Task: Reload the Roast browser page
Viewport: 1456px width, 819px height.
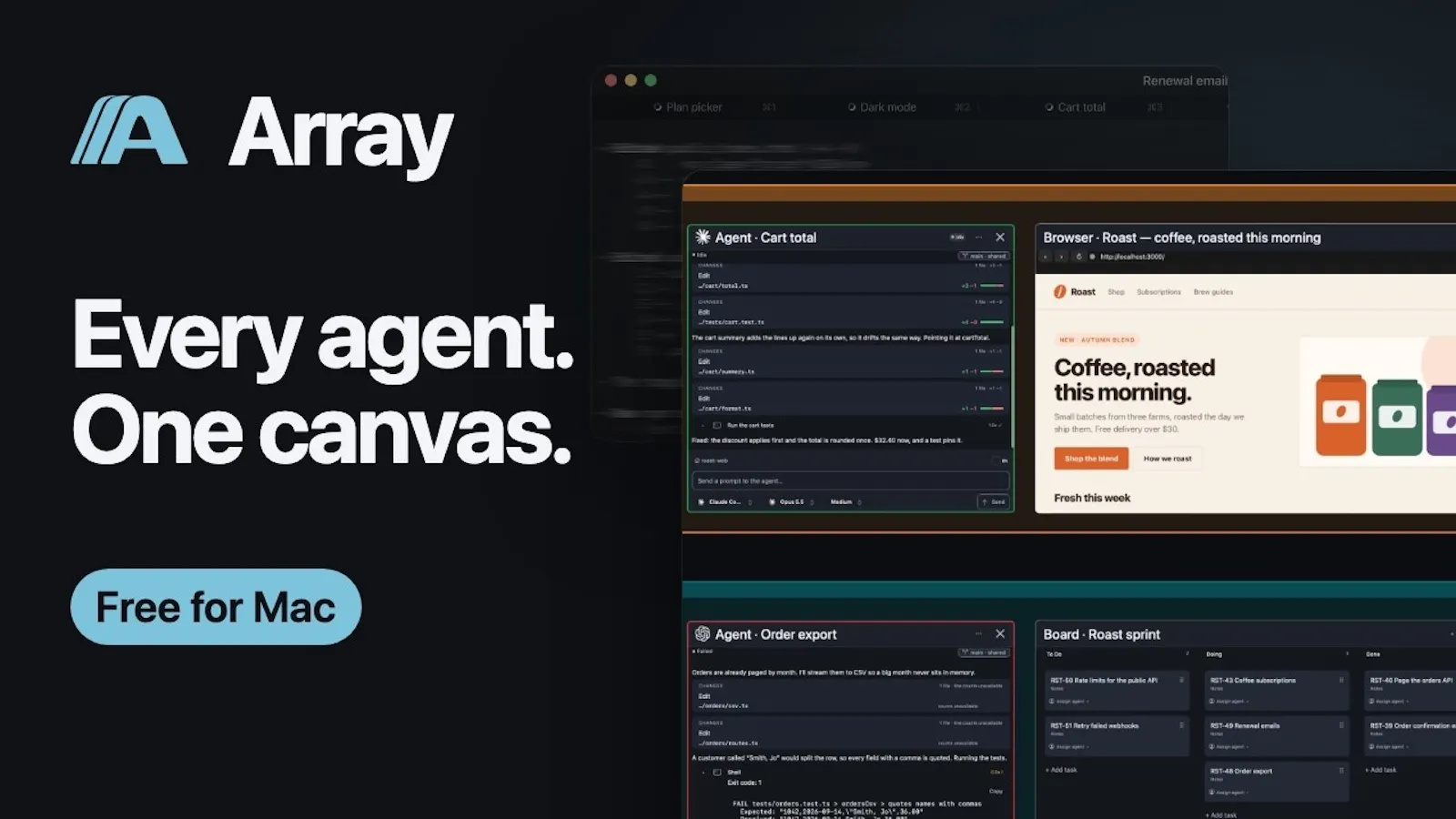Action: click(x=1078, y=257)
